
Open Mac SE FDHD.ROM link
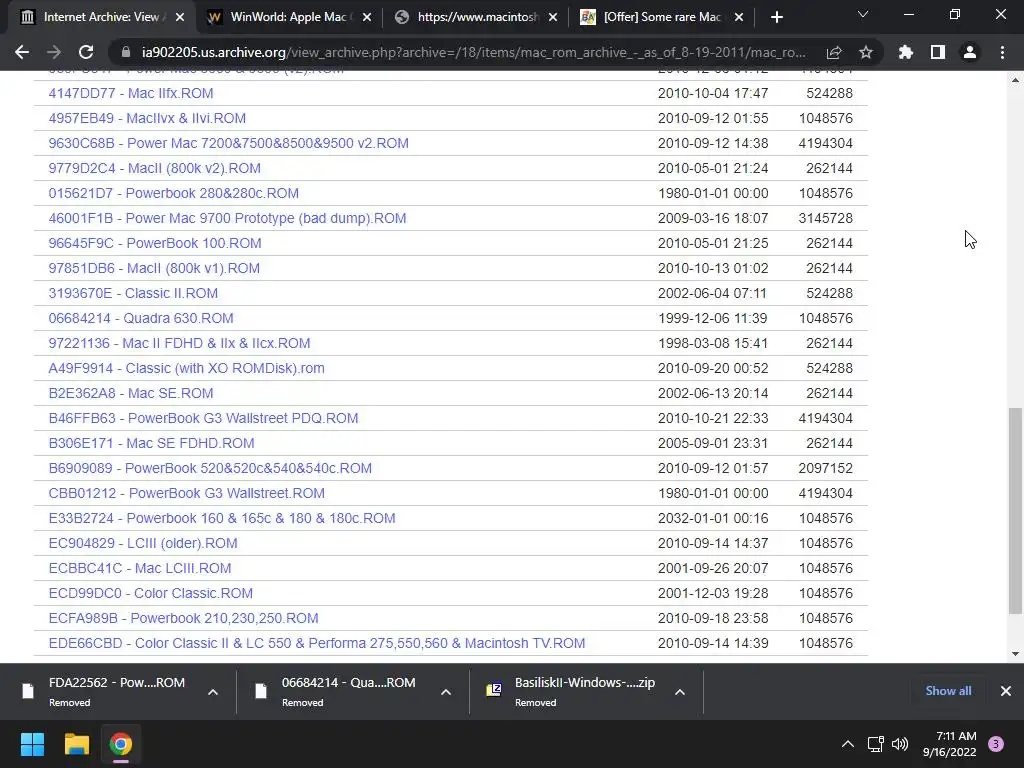click(152, 443)
